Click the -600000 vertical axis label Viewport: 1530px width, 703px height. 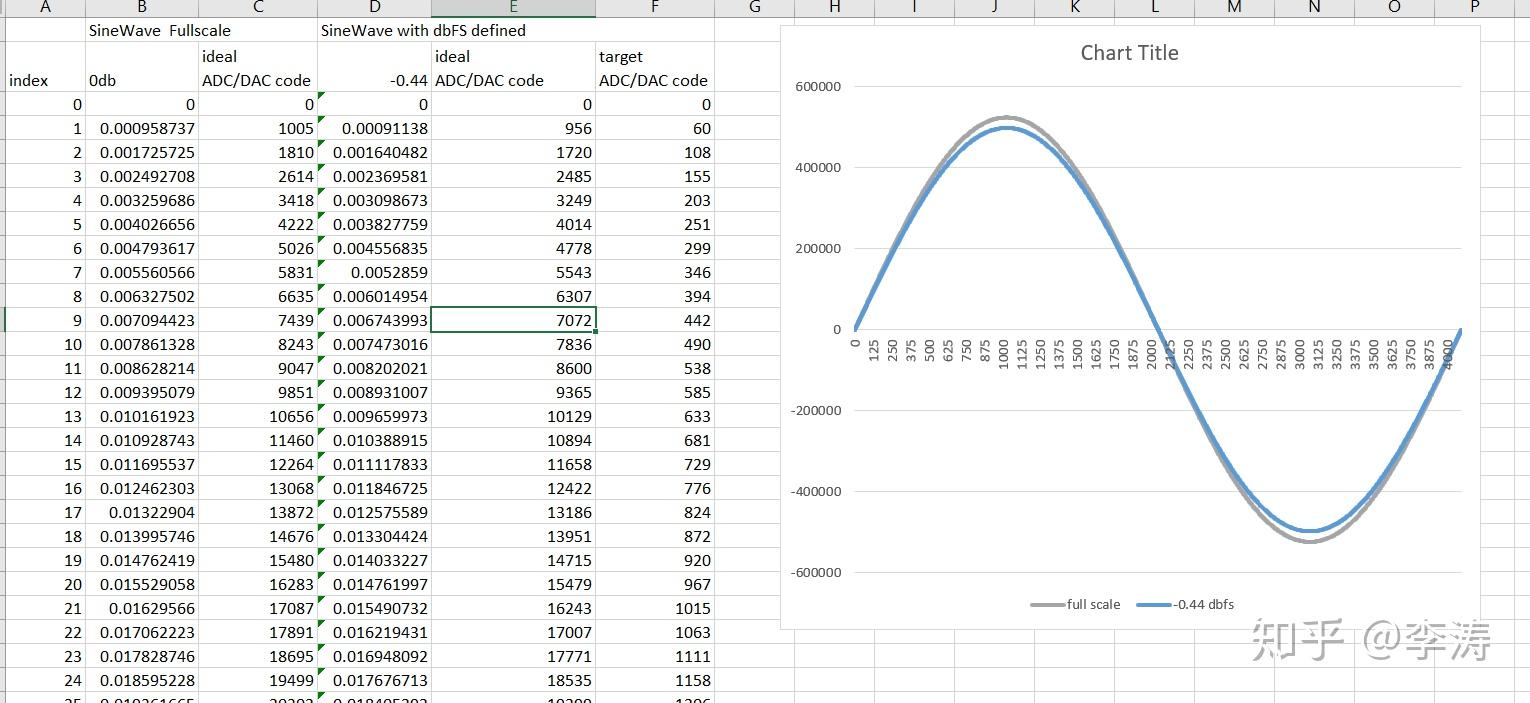816,572
